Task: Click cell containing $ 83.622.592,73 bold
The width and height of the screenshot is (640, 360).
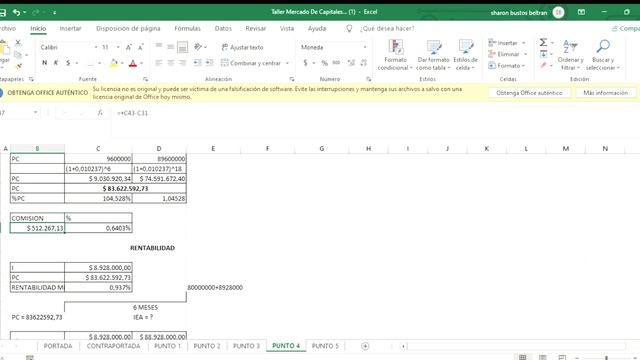Action: (125, 189)
